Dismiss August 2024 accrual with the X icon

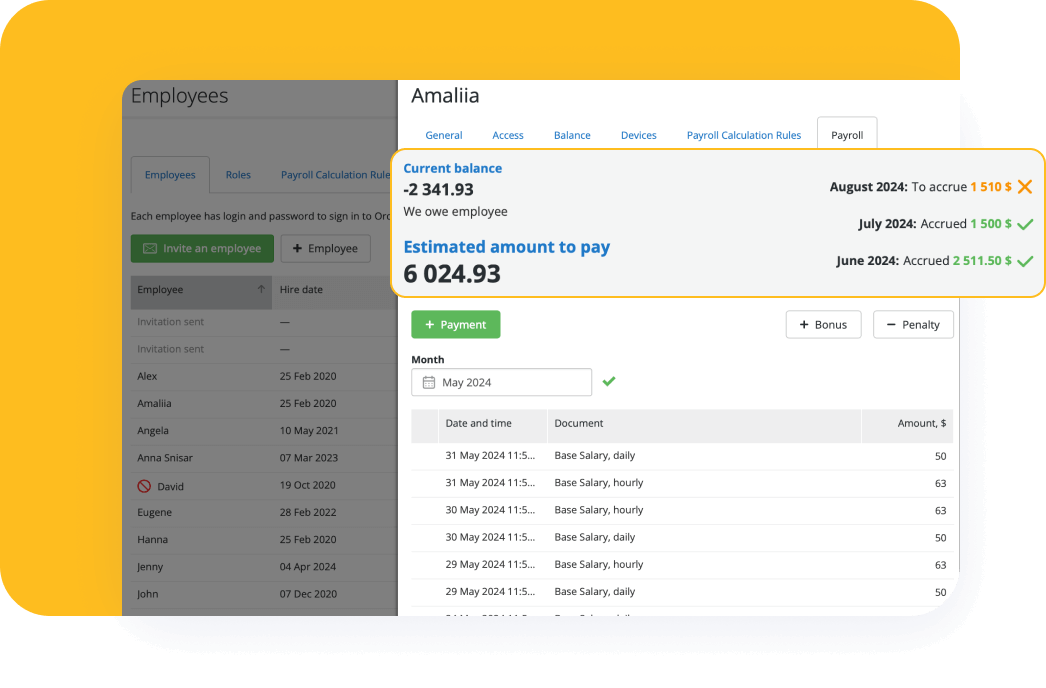[x=1026, y=187]
